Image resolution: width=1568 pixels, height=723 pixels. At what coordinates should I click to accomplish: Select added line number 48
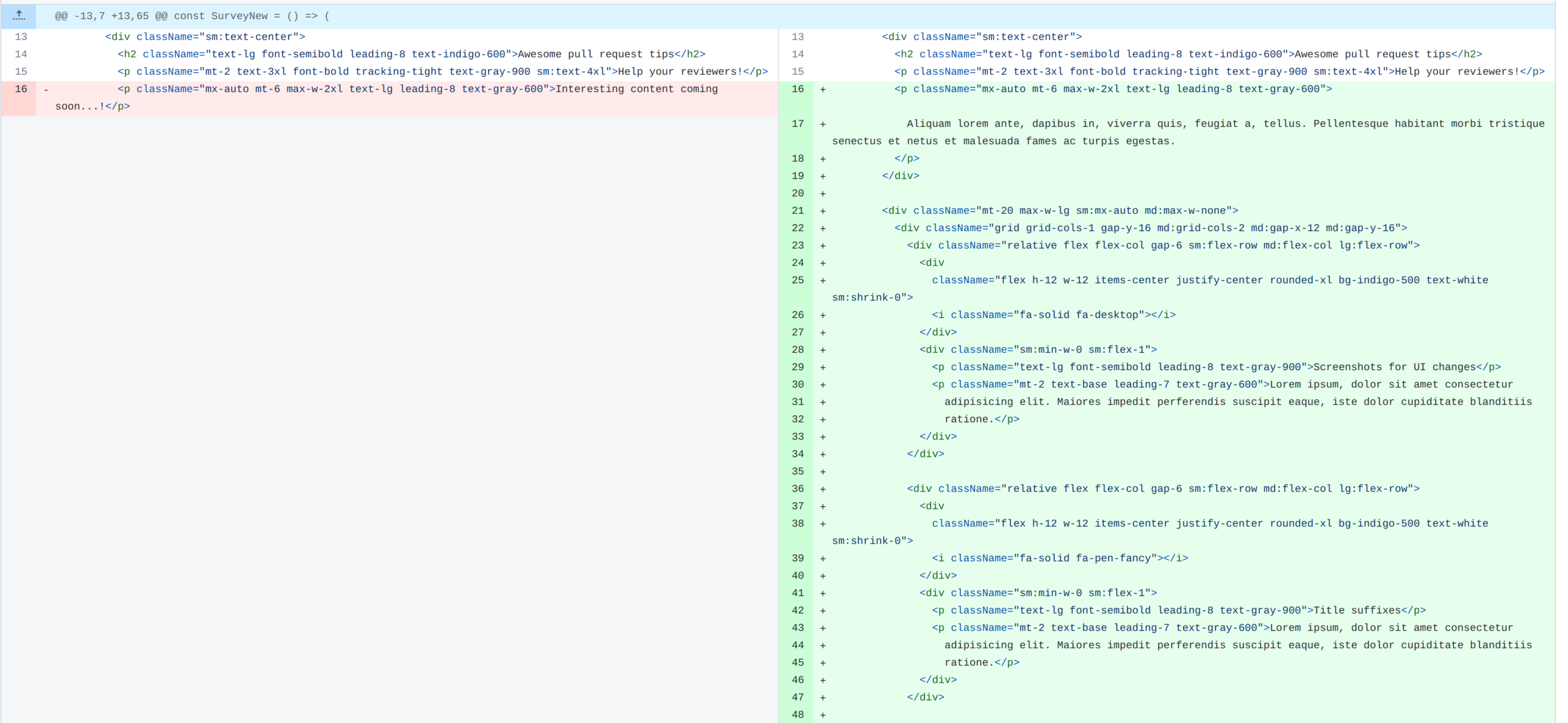tap(797, 714)
